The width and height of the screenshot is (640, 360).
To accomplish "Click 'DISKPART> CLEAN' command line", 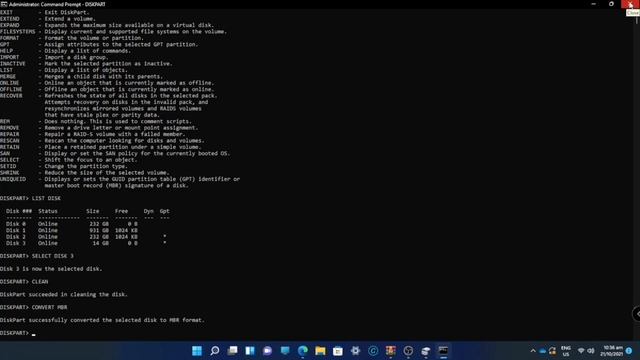I will click(24, 282).
